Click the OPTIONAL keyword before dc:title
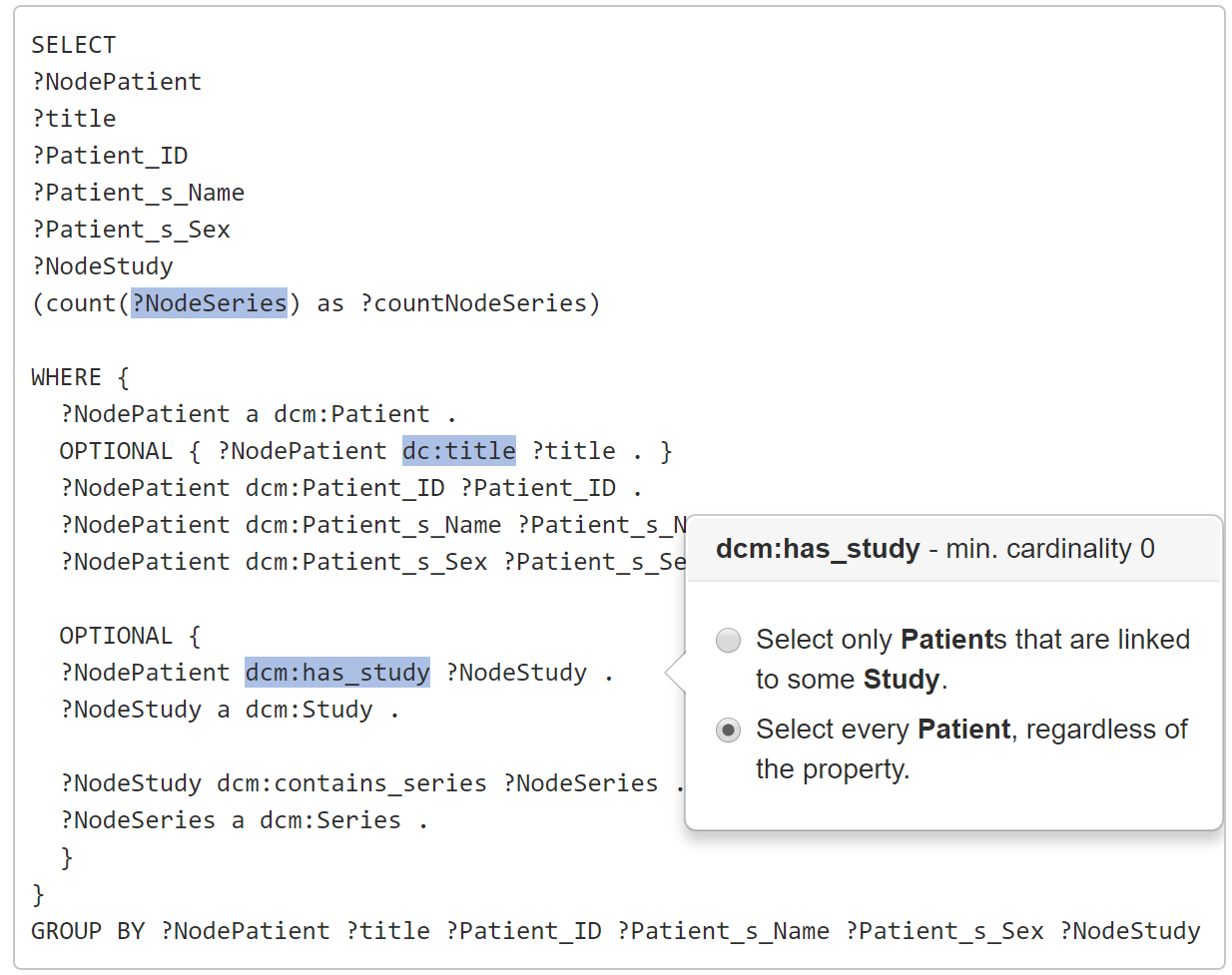 click(116, 451)
